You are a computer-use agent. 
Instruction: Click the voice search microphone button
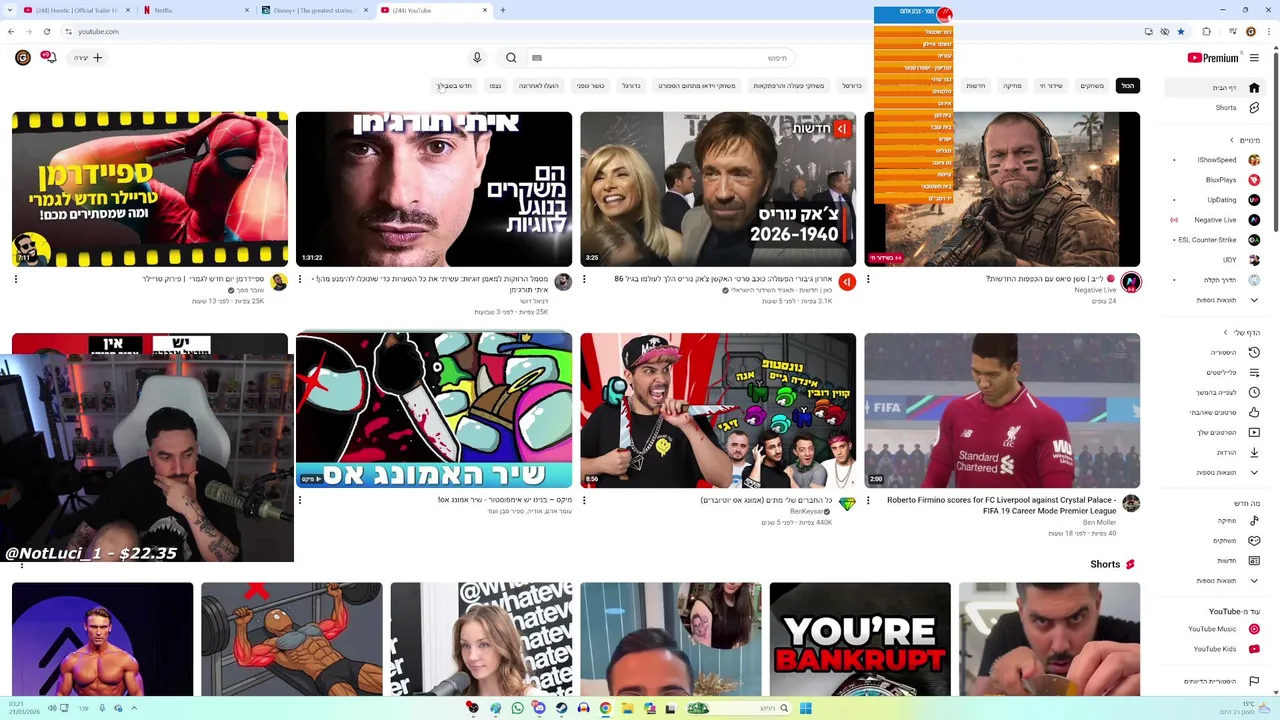[x=477, y=58]
